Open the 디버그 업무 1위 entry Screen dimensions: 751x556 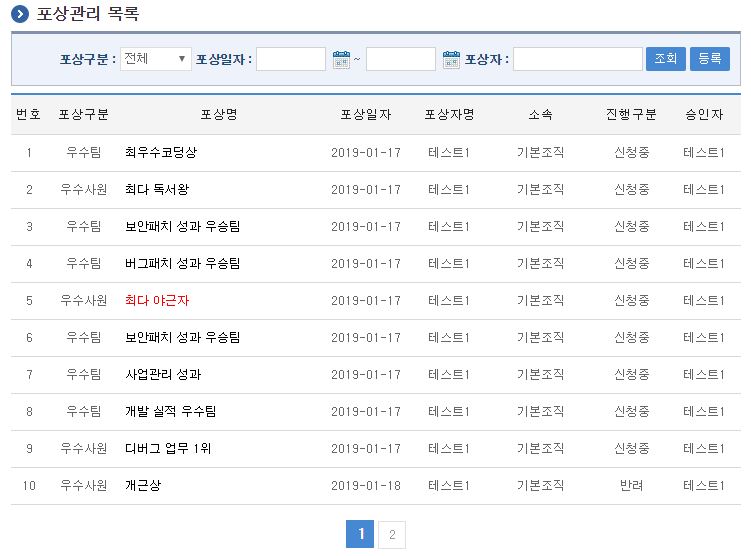[168, 449]
